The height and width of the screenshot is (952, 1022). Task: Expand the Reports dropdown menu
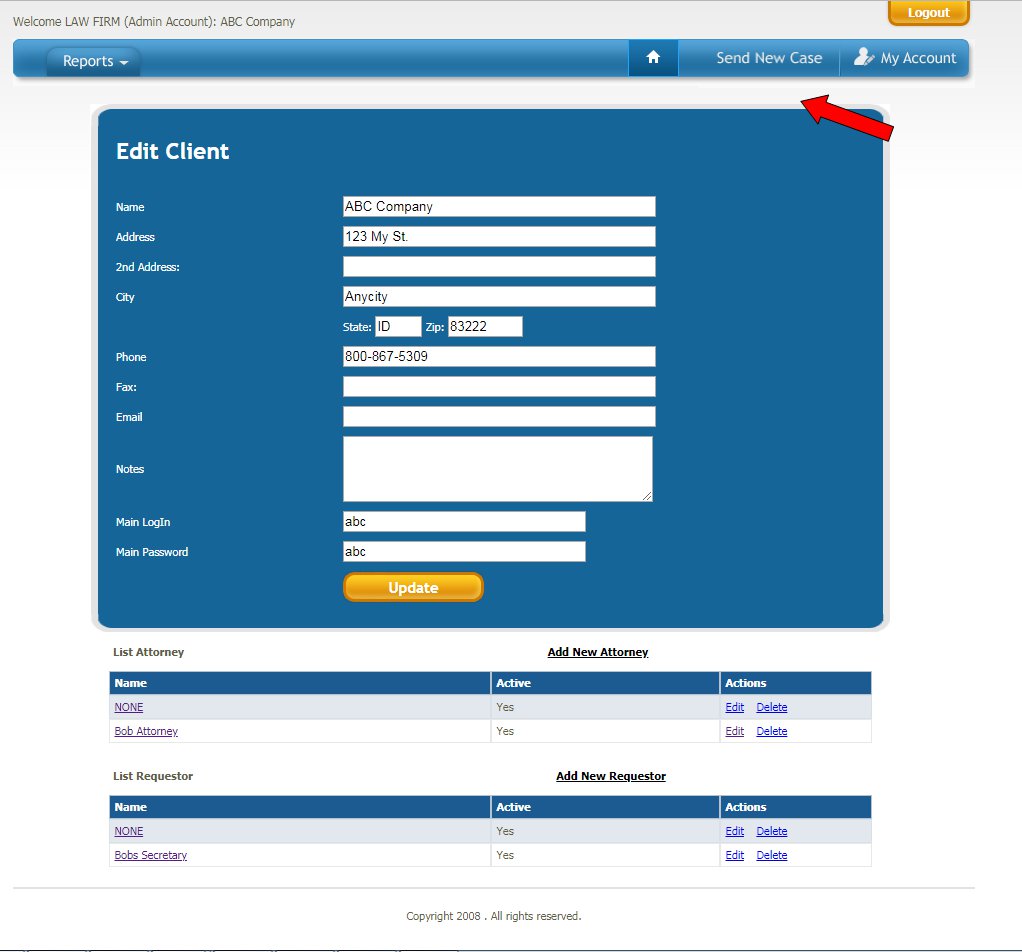(x=95, y=61)
